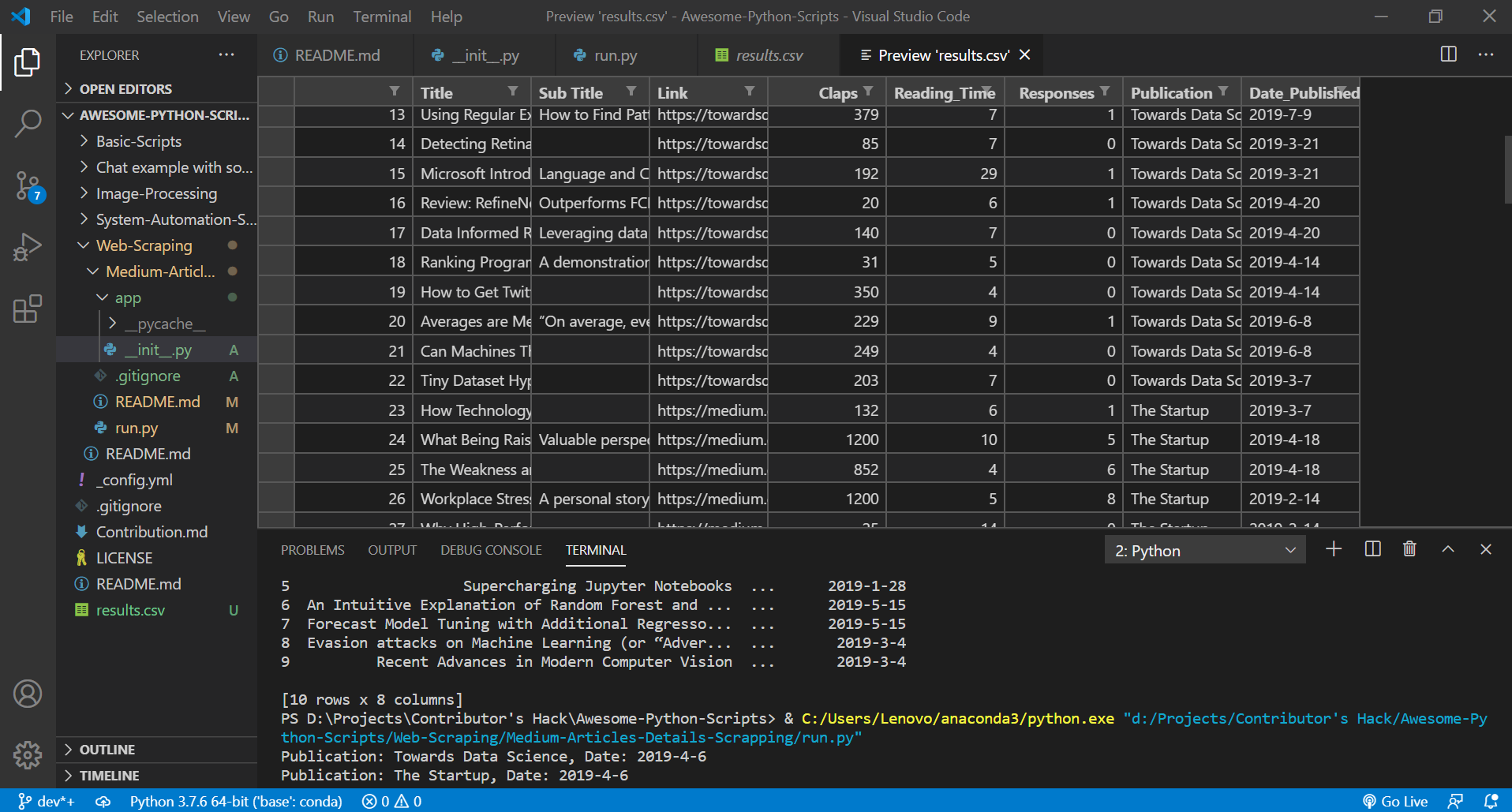Open Explorer views and more actions ellipsis

tap(226, 54)
